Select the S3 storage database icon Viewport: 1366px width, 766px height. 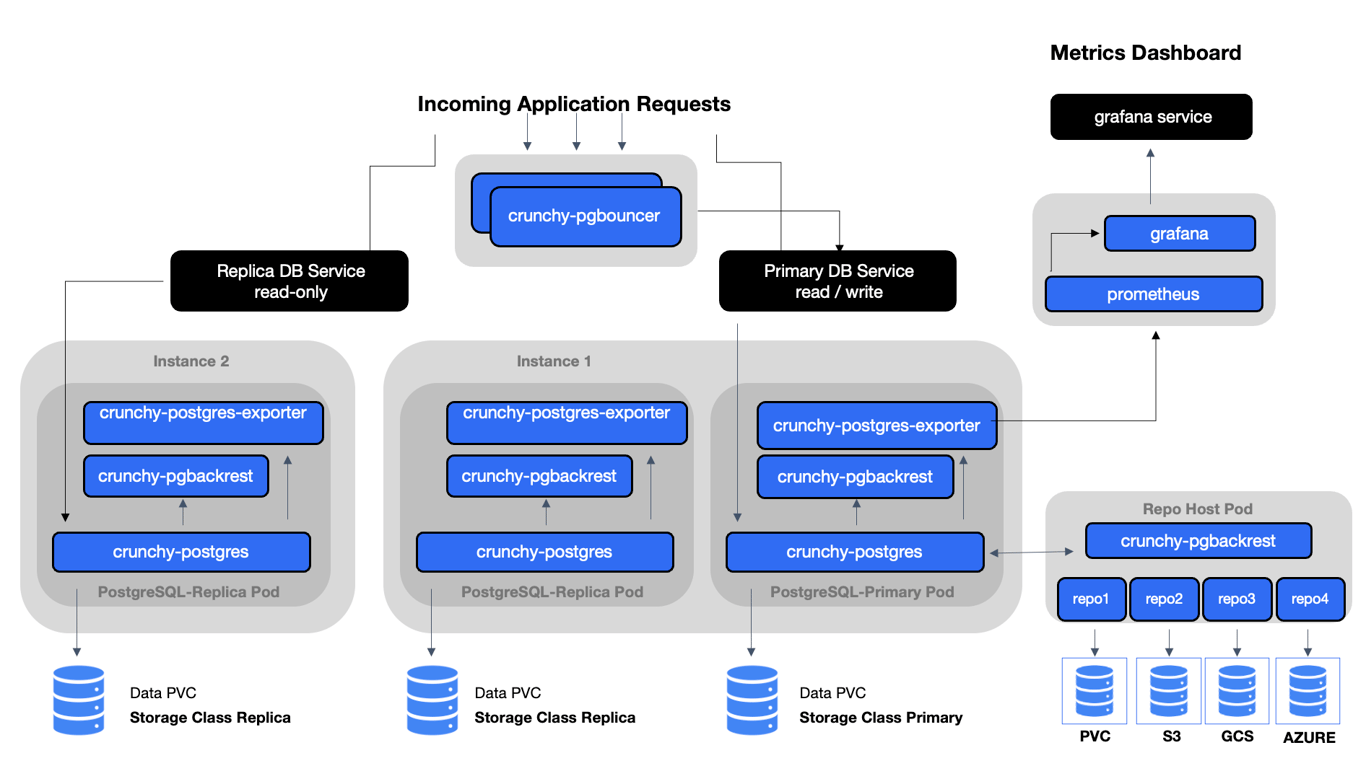click(1168, 691)
